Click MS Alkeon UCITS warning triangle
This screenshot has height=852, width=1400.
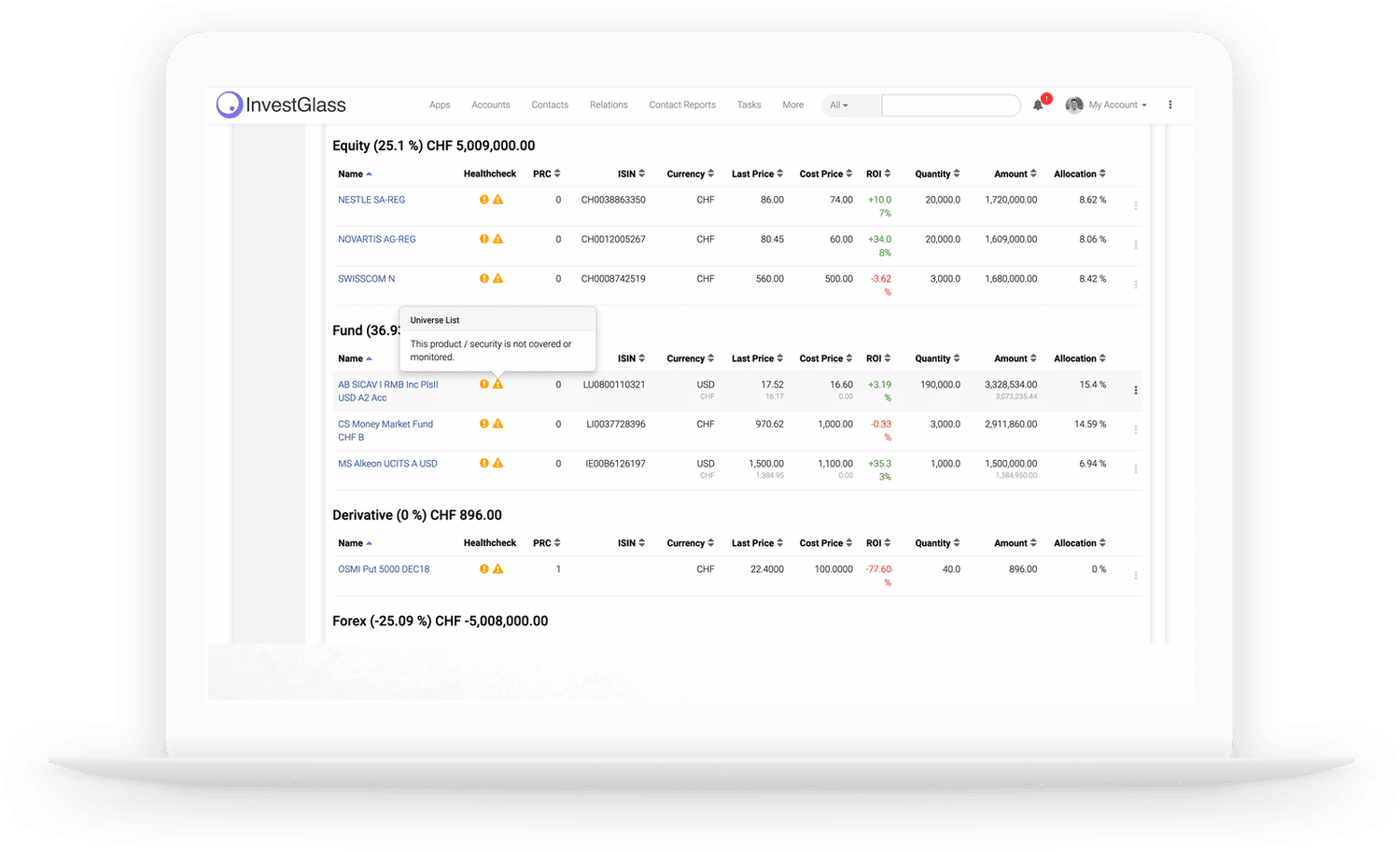pyautogui.click(x=498, y=463)
